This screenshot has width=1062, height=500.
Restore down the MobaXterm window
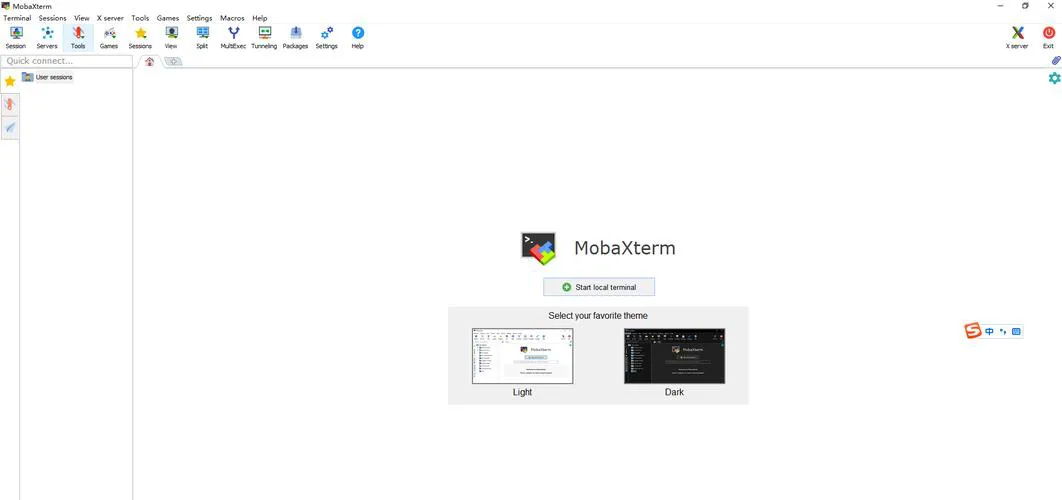(x=1025, y=6)
